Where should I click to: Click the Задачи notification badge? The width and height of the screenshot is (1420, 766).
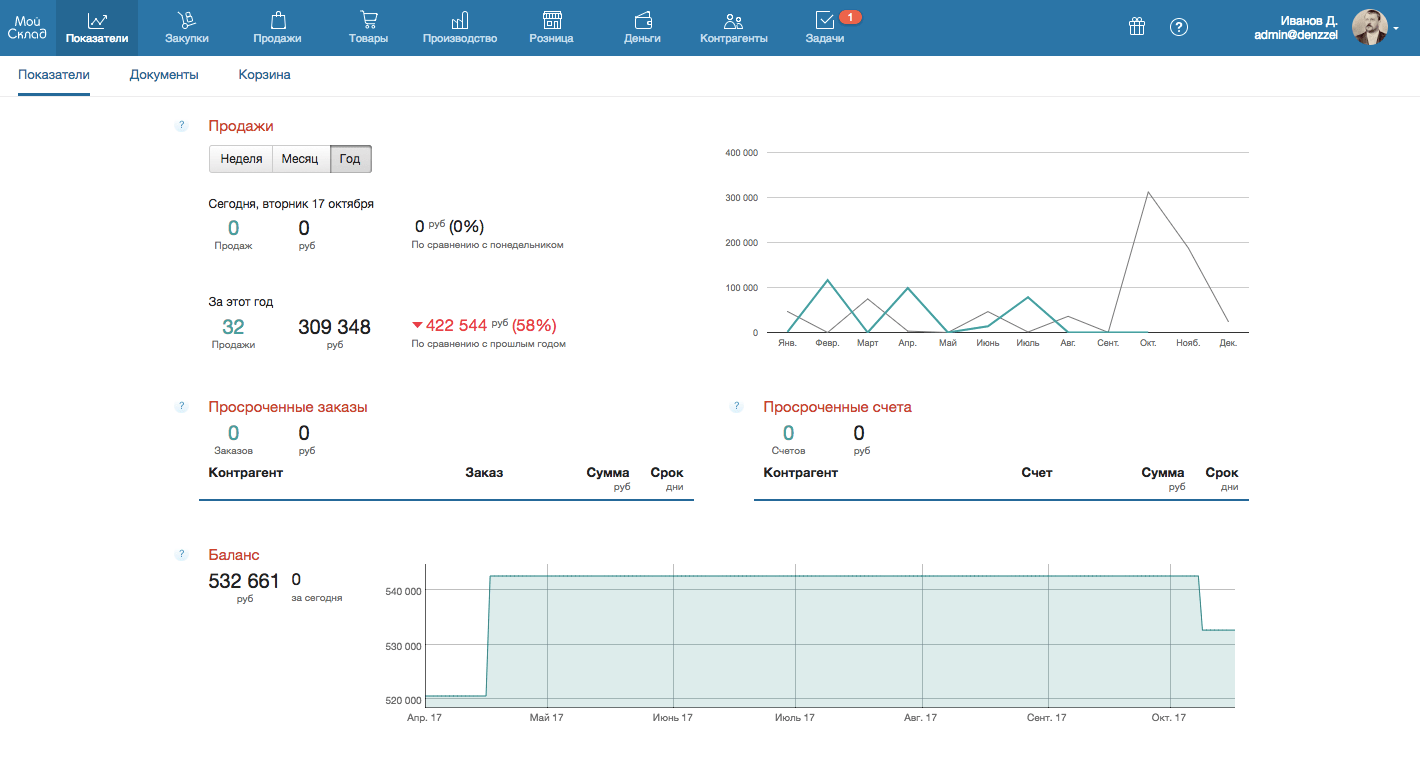point(850,17)
